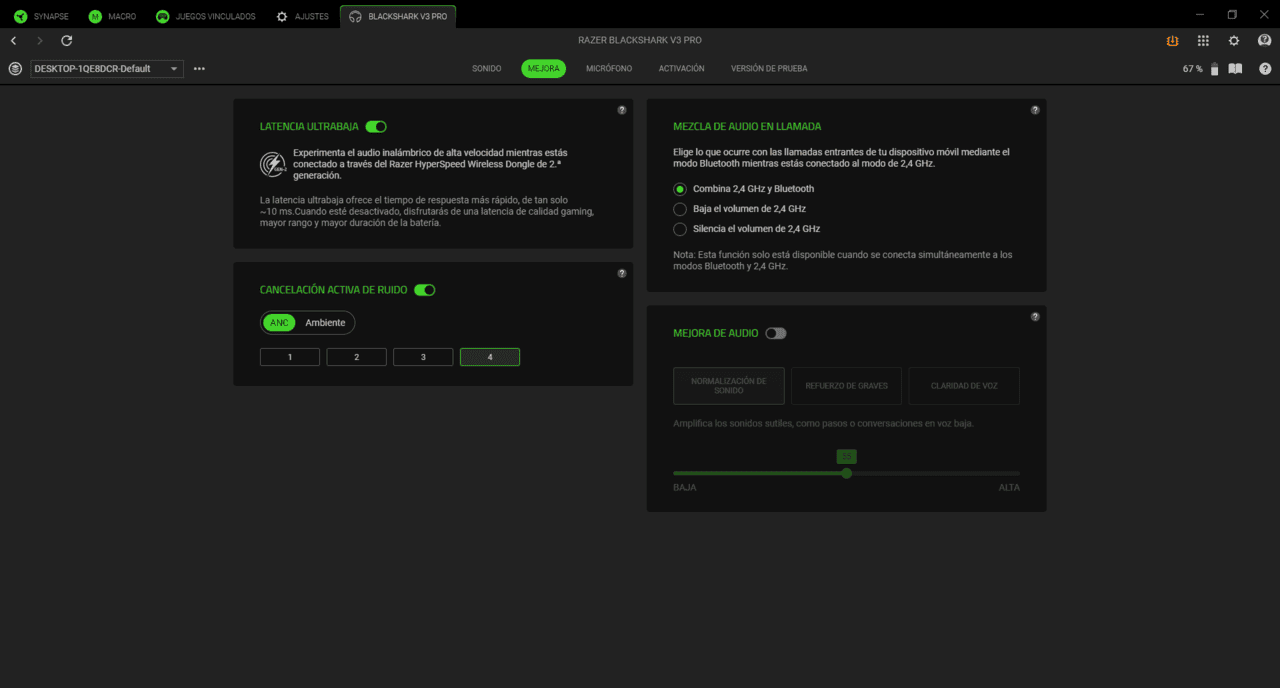Click the help icon beside the book
1280x688 pixels.
click(1265, 69)
